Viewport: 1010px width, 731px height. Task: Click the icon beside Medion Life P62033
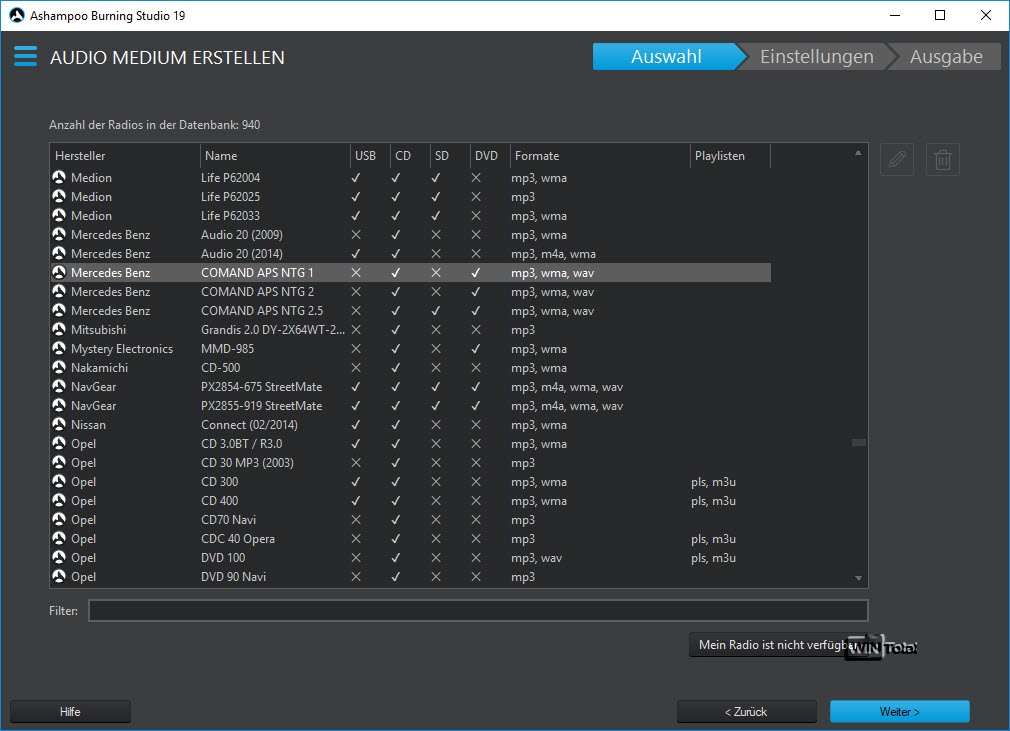pos(59,215)
